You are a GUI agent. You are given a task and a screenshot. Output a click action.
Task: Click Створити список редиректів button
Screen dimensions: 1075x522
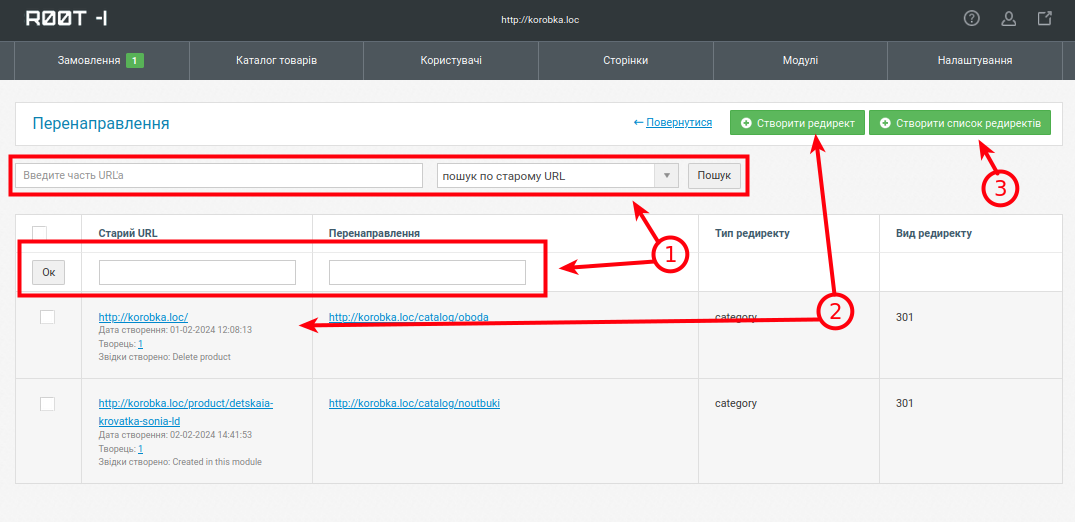tap(960, 123)
